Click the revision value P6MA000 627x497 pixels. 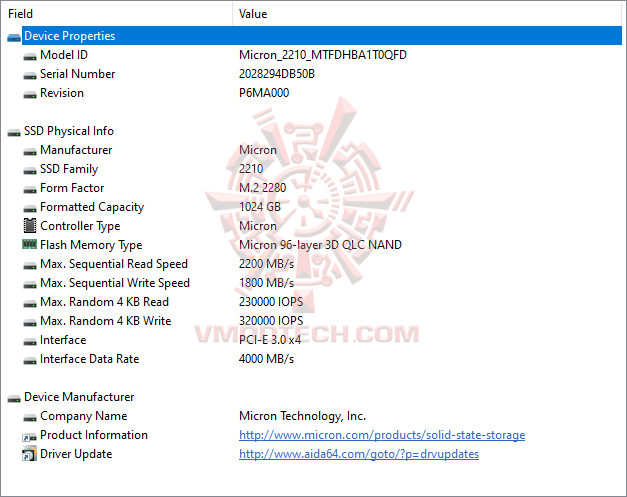click(264, 93)
